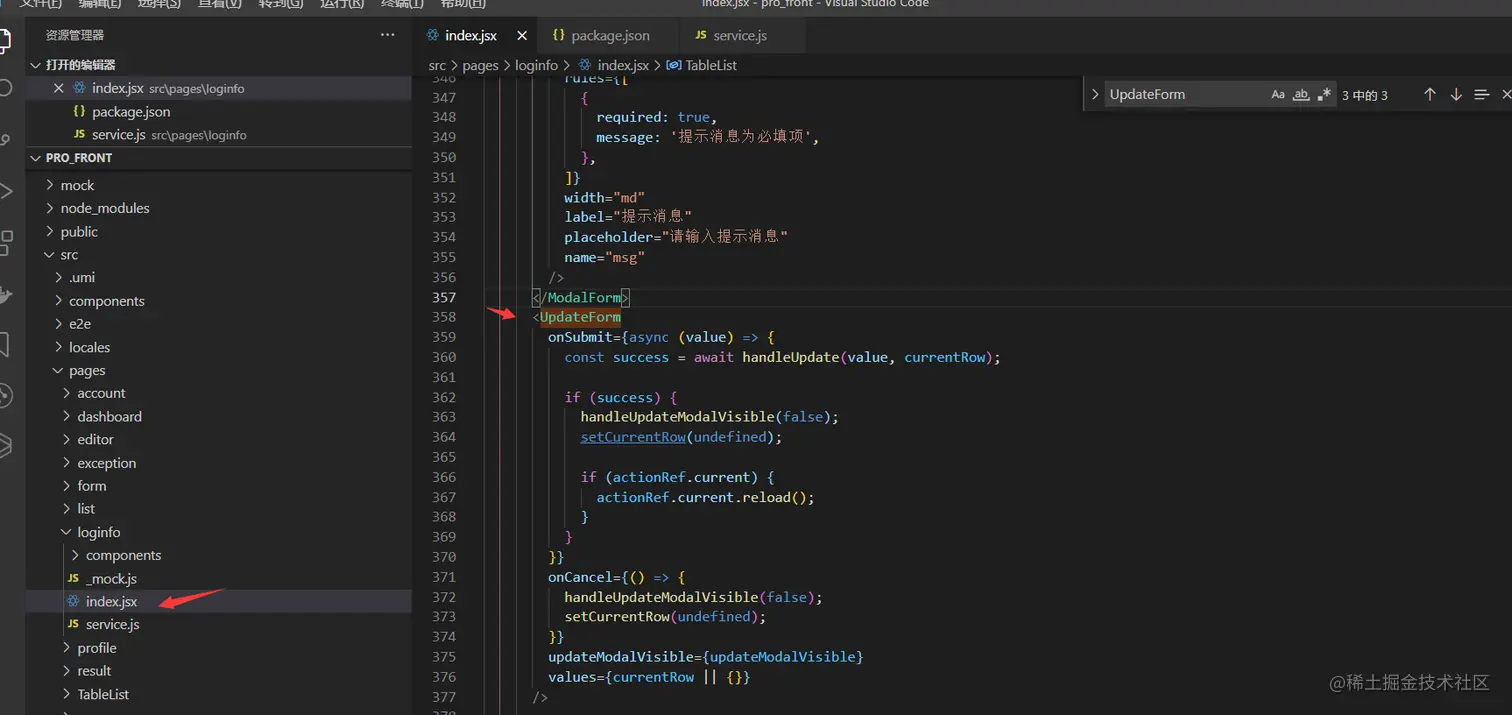Screen dimensions: 1512x715
Task: Select service.js in open editors list
Action: [118, 134]
